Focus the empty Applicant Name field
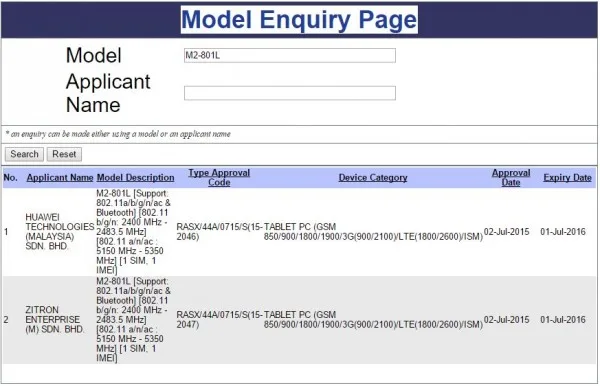The width and height of the screenshot is (600, 386). coord(290,93)
